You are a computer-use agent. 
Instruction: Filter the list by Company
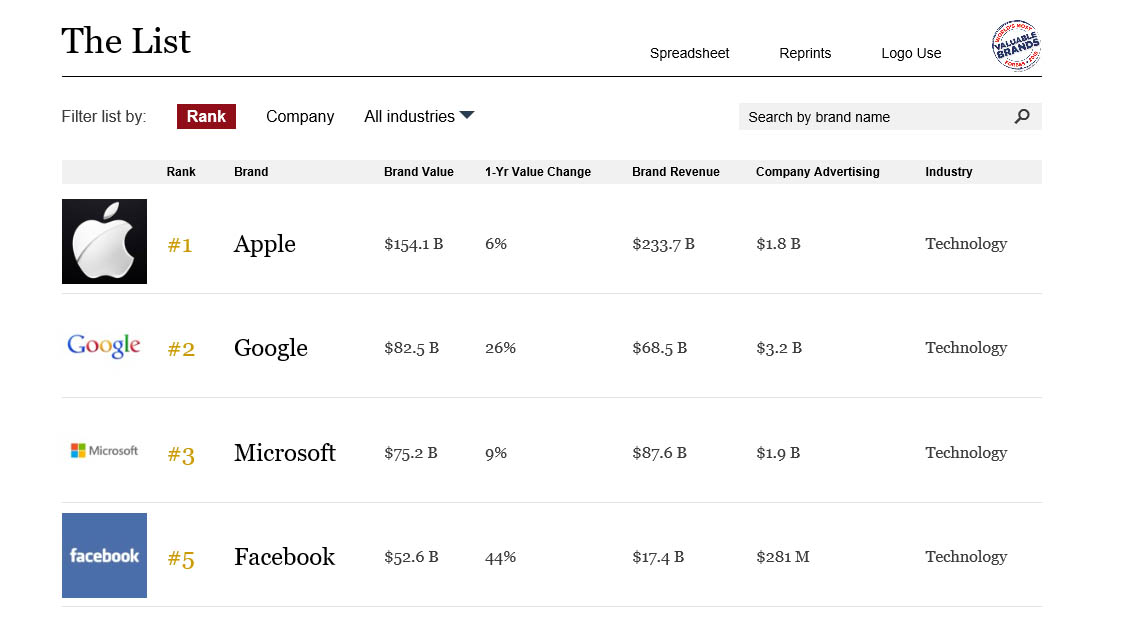(300, 116)
